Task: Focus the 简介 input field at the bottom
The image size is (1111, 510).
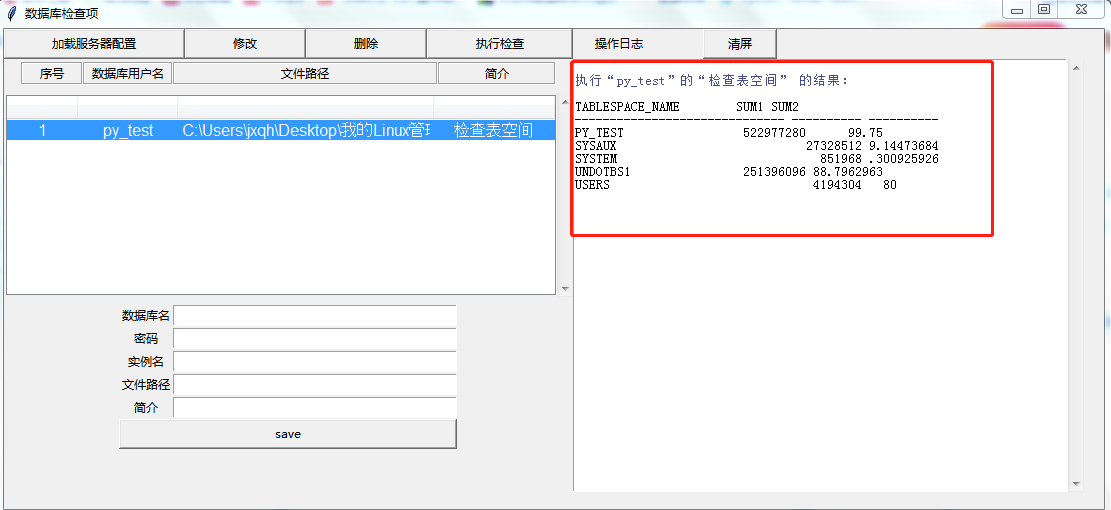Action: (x=315, y=407)
